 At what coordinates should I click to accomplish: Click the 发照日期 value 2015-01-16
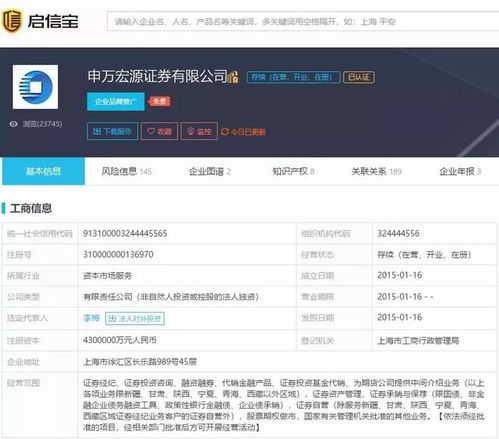coord(399,317)
